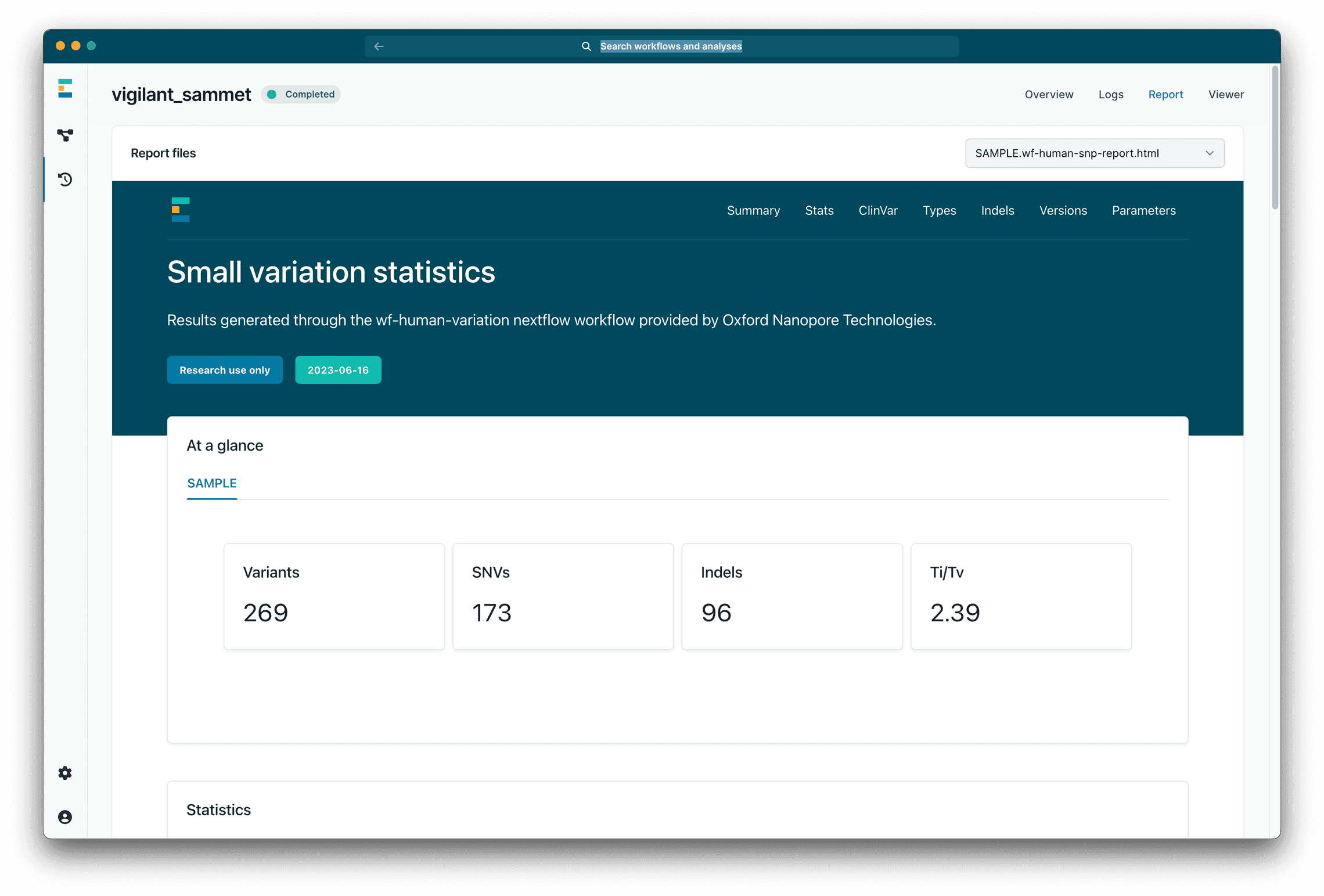Image resolution: width=1324 pixels, height=896 pixels.
Task: Toggle the Completed status badge
Action: point(300,94)
